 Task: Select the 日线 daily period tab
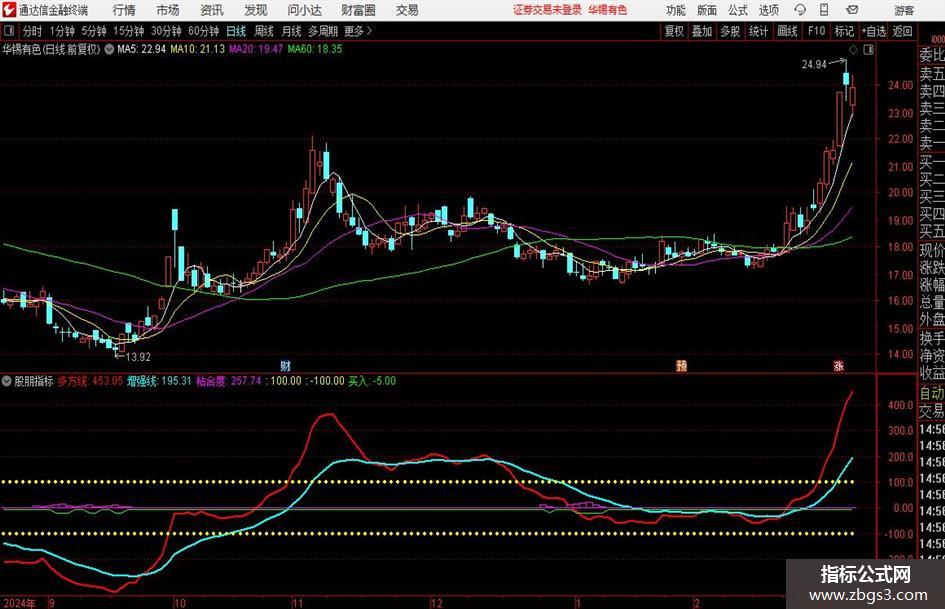point(236,31)
